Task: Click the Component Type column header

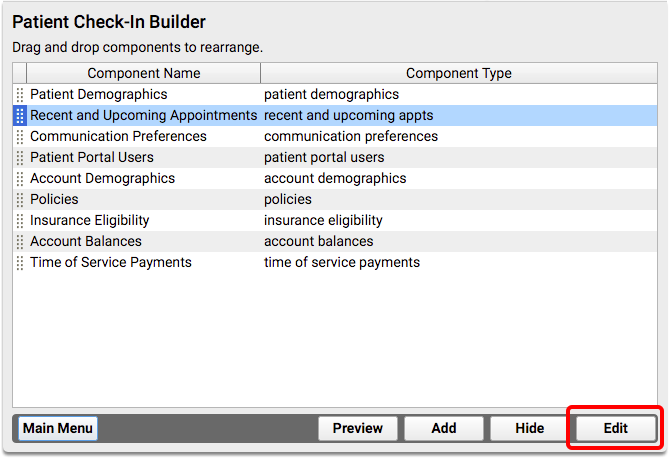Action: 459,73
